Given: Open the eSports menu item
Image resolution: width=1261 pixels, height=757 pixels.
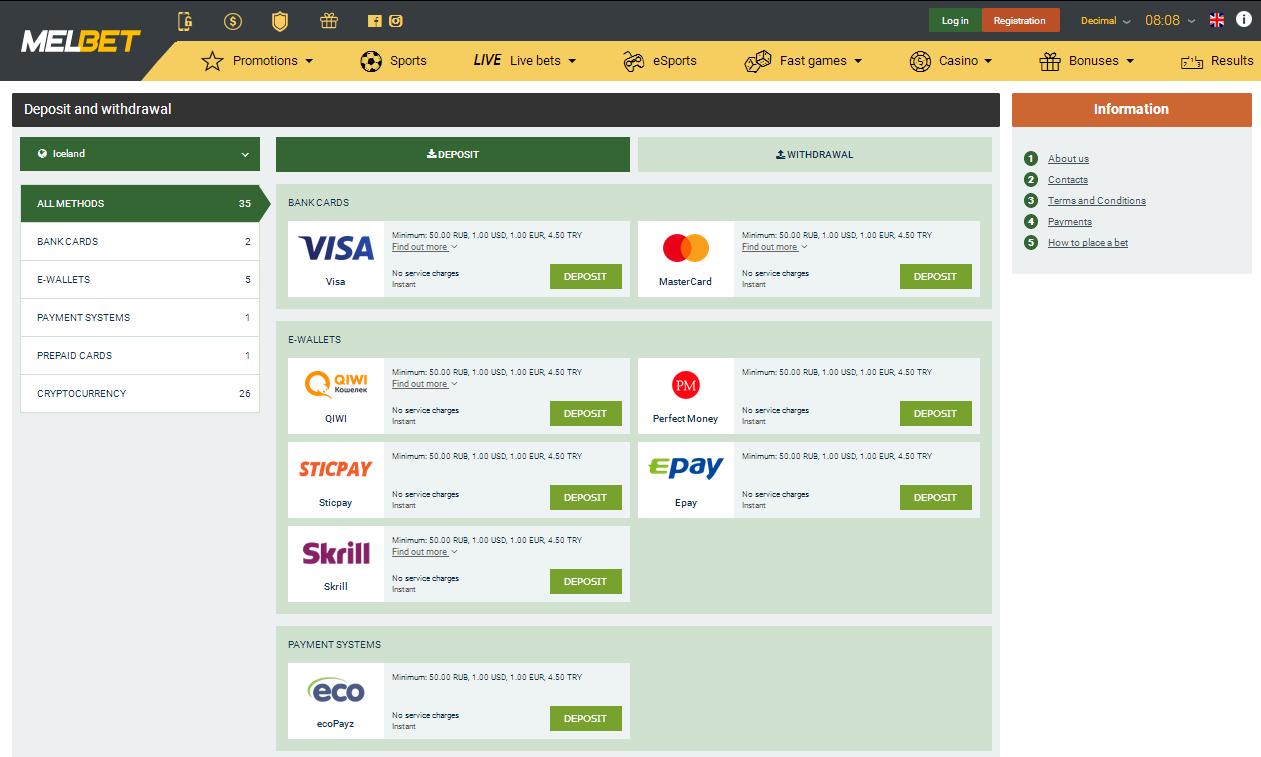Looking at the screenshot, I should pyautogui.click(x=660, y=61).
